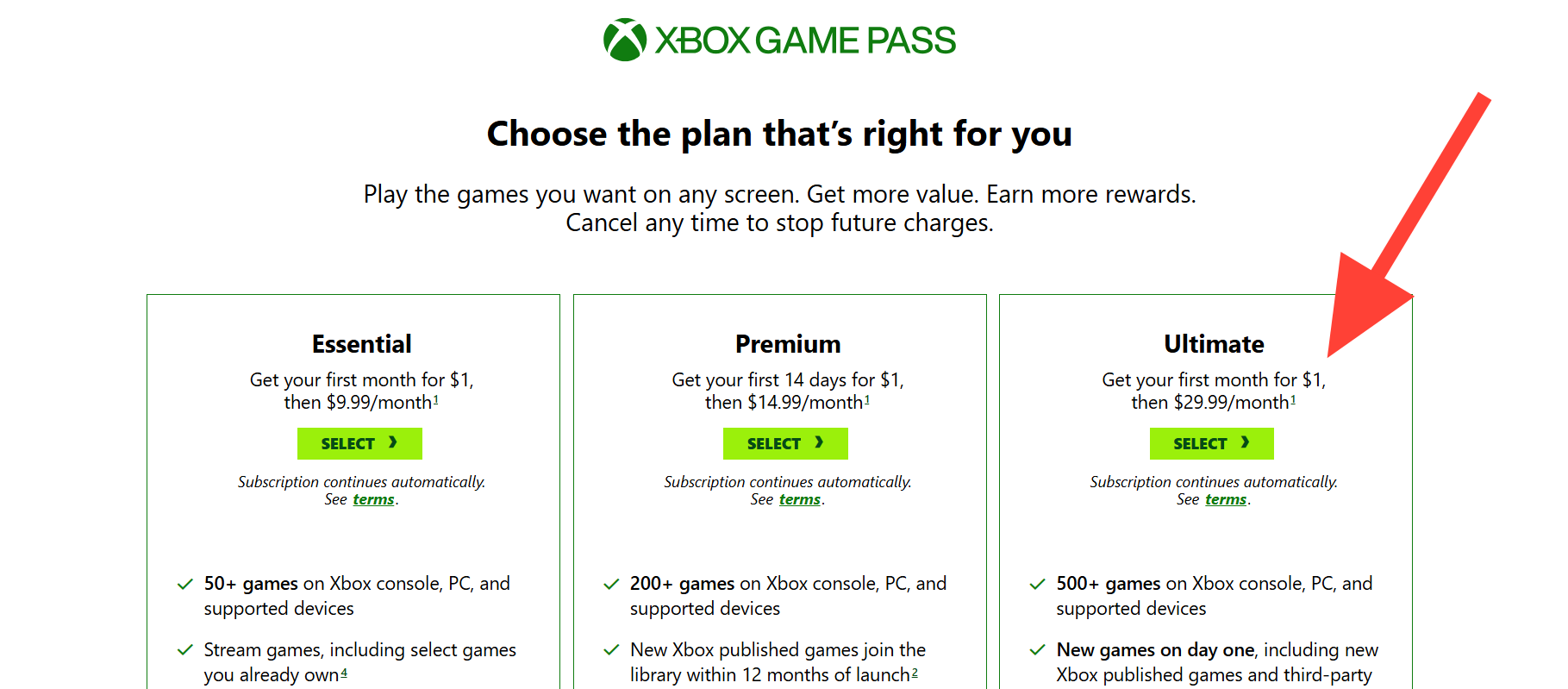
Task: View the terms link under Ultimate
Action: (1226, 500)
